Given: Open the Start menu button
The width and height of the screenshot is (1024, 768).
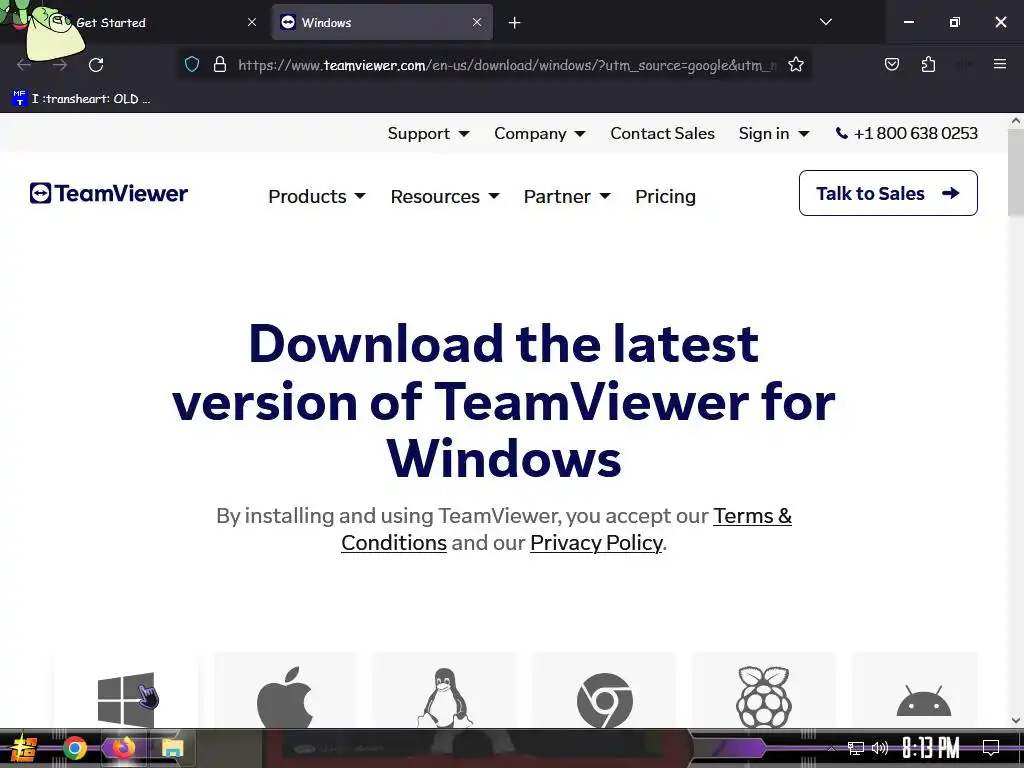Looking at the screenshot, I should point(24,748).
